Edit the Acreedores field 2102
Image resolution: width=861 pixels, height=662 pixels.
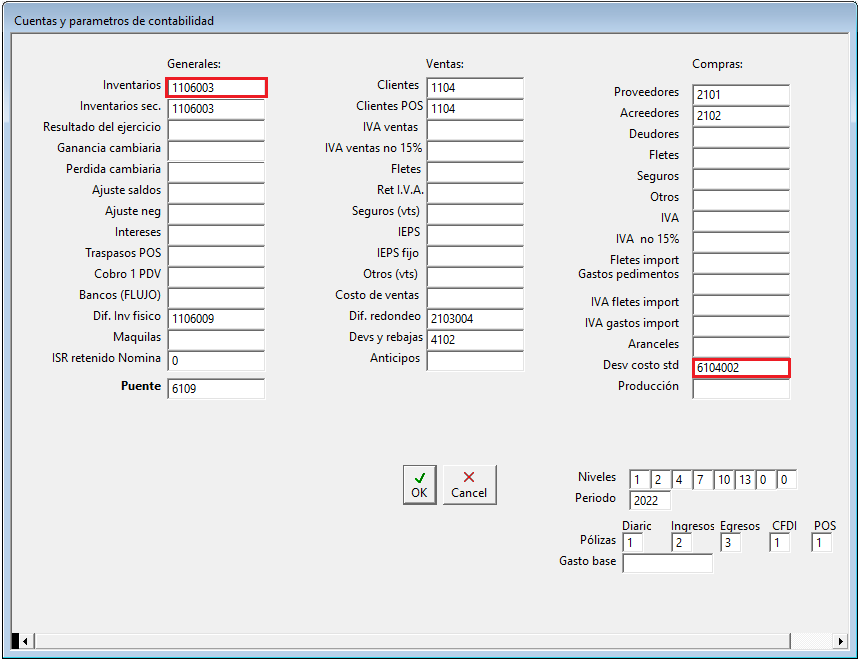pyautogui.click(x=741, y=116)
